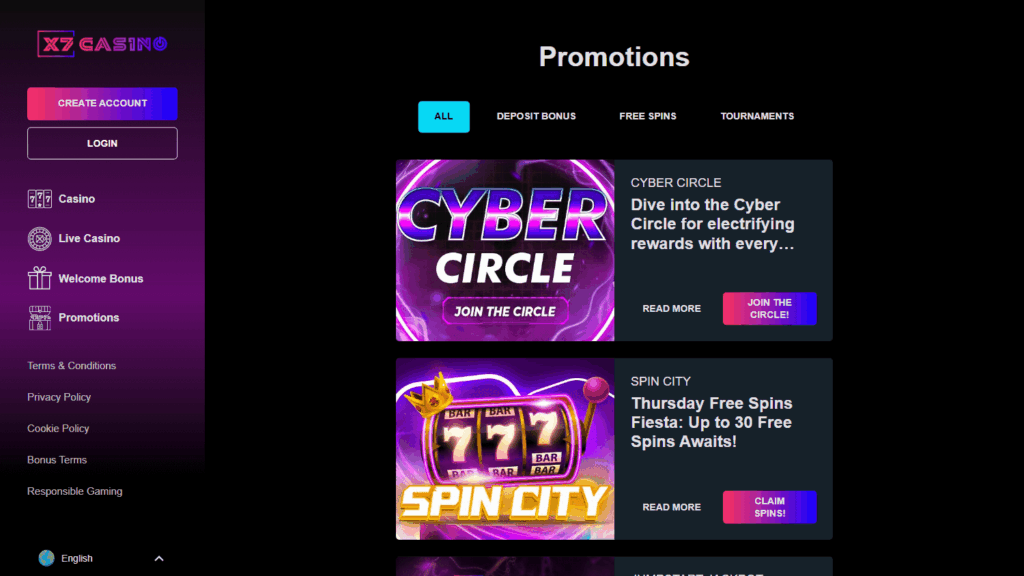
Task: Show the Tournaments tab
Action: pos(757,116)
